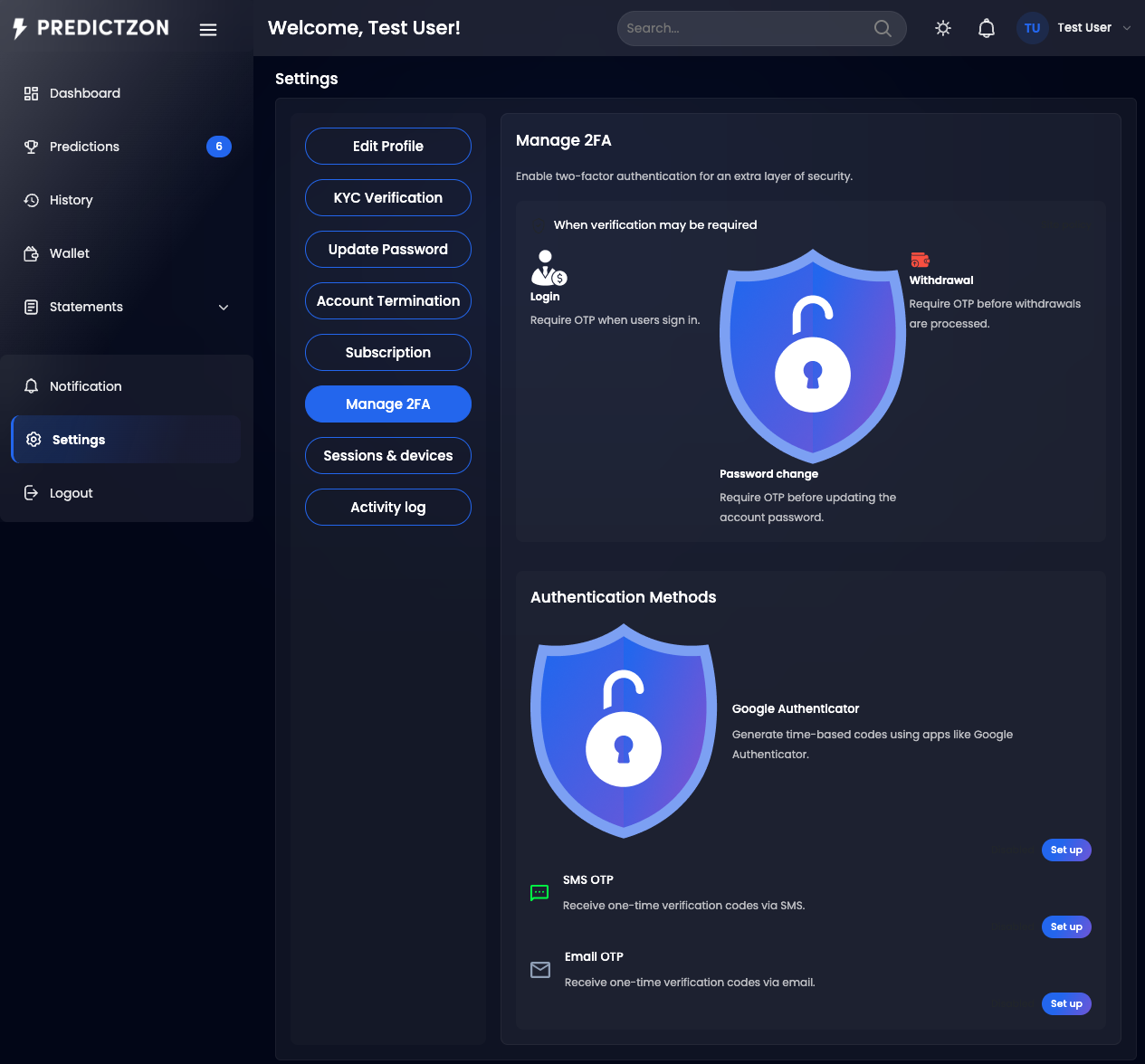Viewport: 1145px width, 1064px height.
Task: Click the Predictions trophy icon
Action: point(31,147)
